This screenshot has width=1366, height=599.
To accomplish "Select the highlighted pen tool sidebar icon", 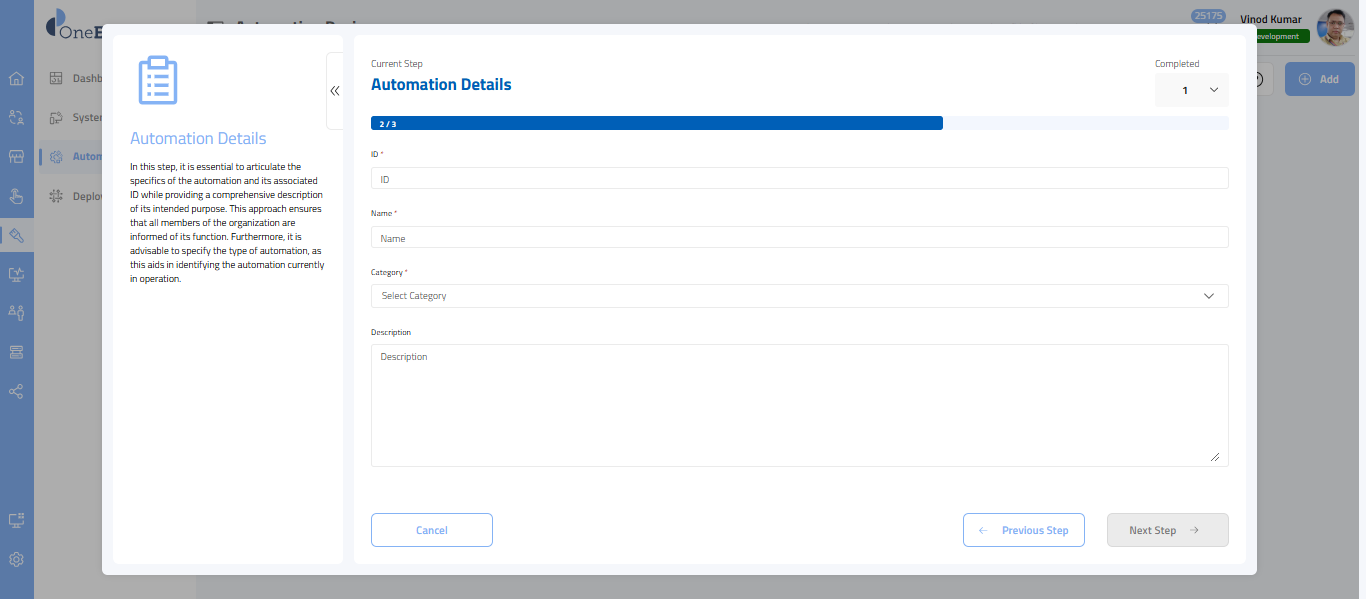I will (16, 235).
